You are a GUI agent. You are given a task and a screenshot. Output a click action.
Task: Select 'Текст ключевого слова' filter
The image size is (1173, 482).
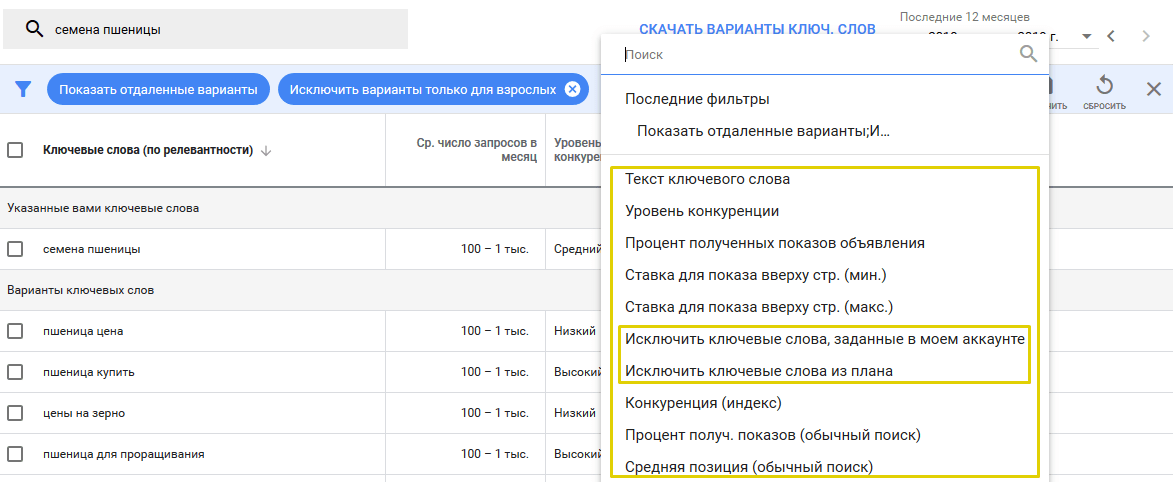click(x=707, y=179)
